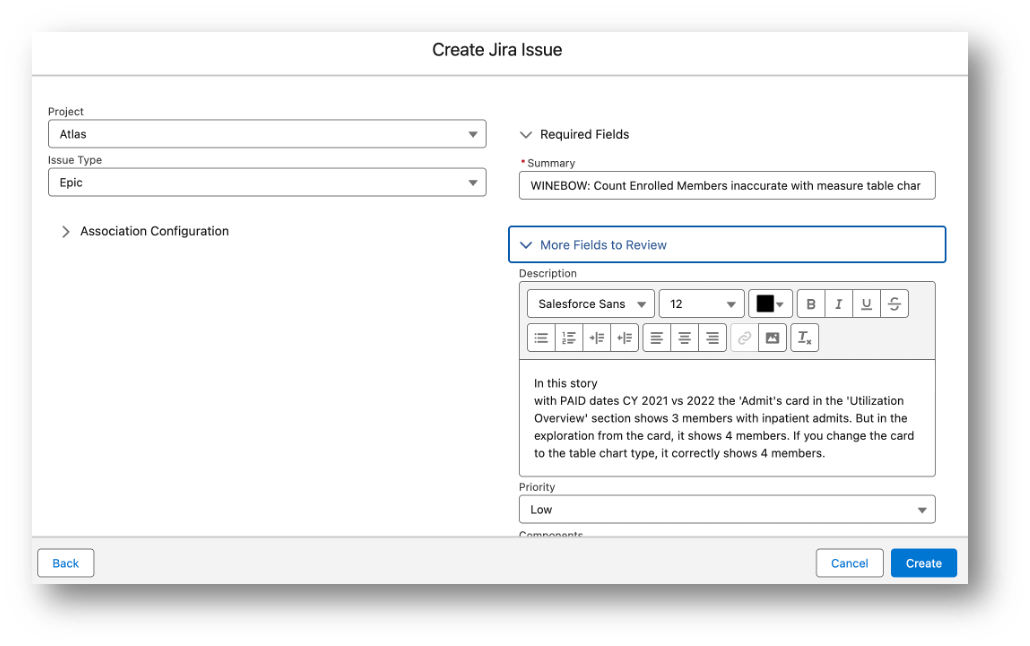Toggle bold formatting in description editor
This screenshot has width=1030, height=646.
click(811, 304)
